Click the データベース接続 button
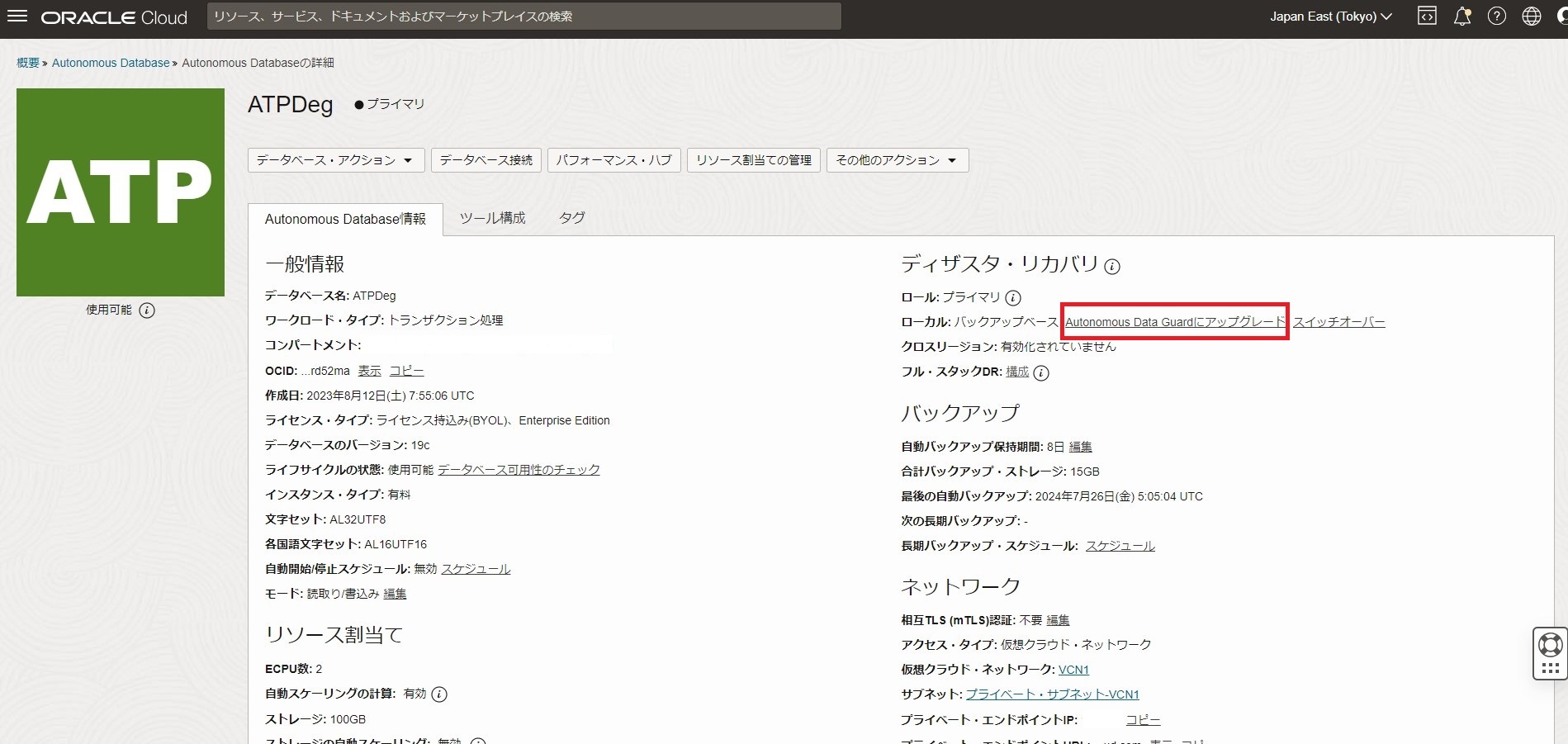The image size is (1568, 744). (x=486, y=160)
